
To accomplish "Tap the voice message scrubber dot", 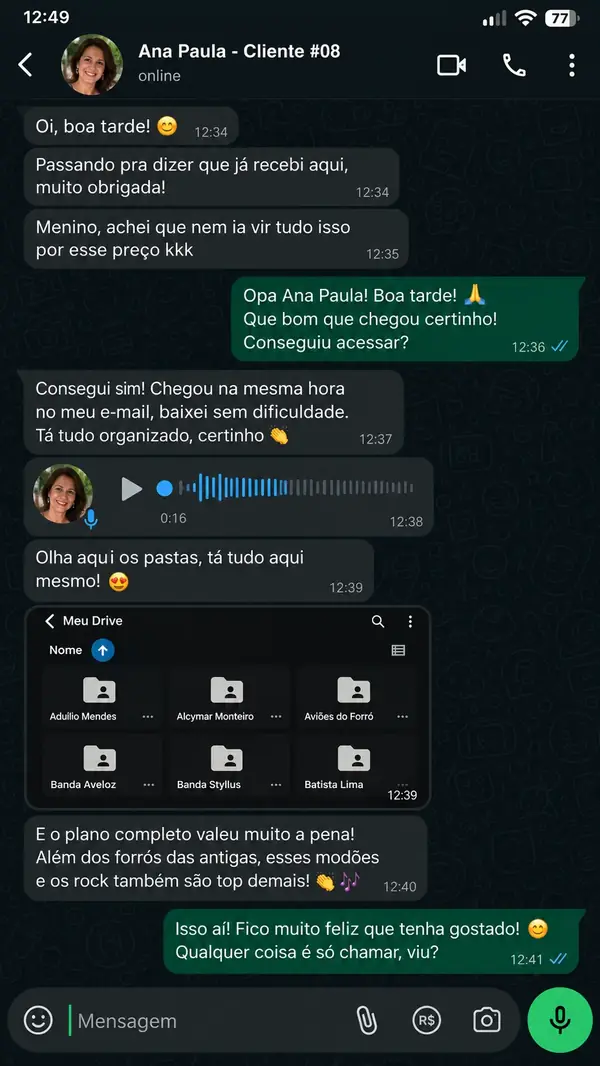I will [164, 488].
